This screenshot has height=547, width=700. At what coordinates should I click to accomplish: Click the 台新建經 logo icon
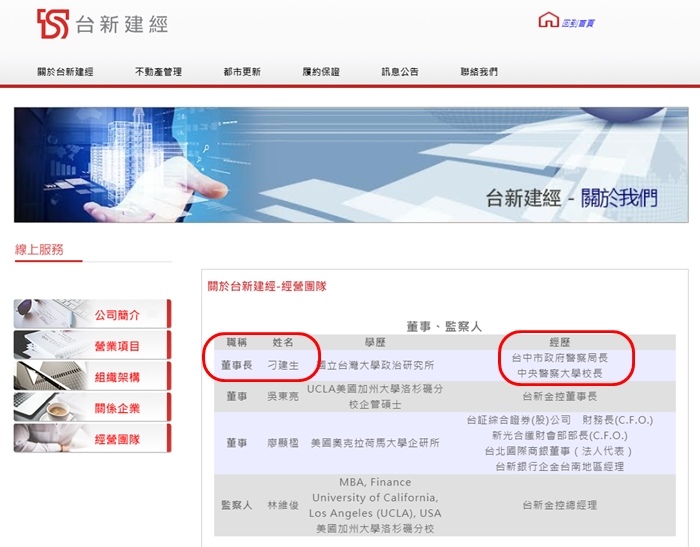[53, 24]
